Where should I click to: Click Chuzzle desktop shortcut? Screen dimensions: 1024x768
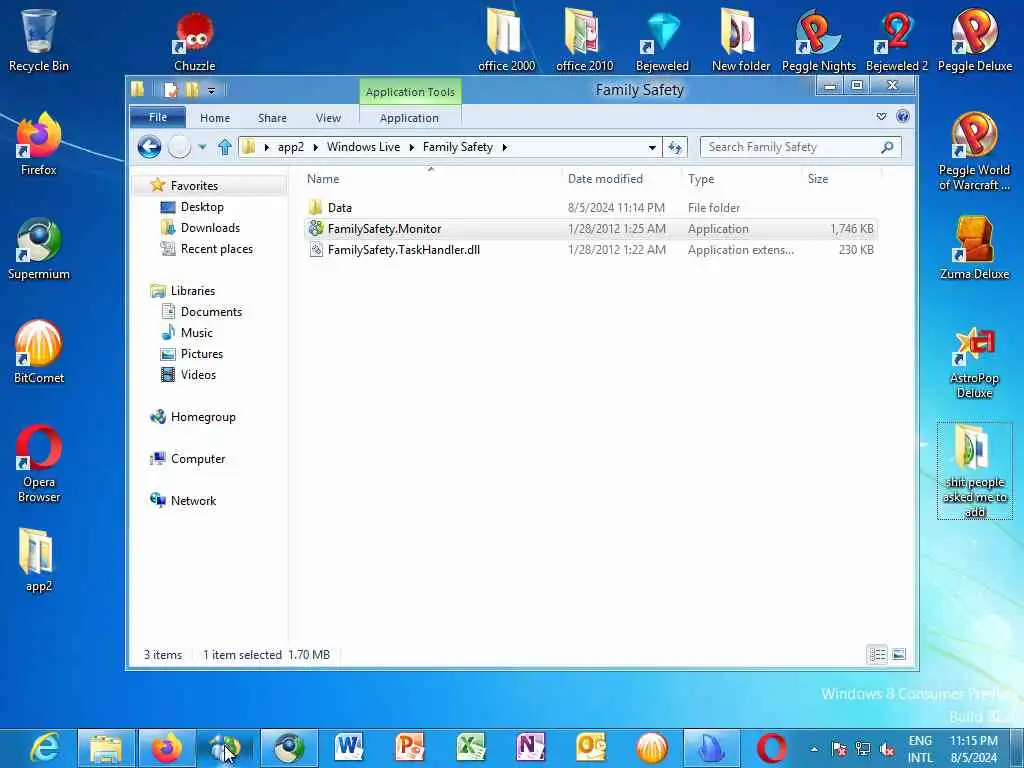[195, 41]
